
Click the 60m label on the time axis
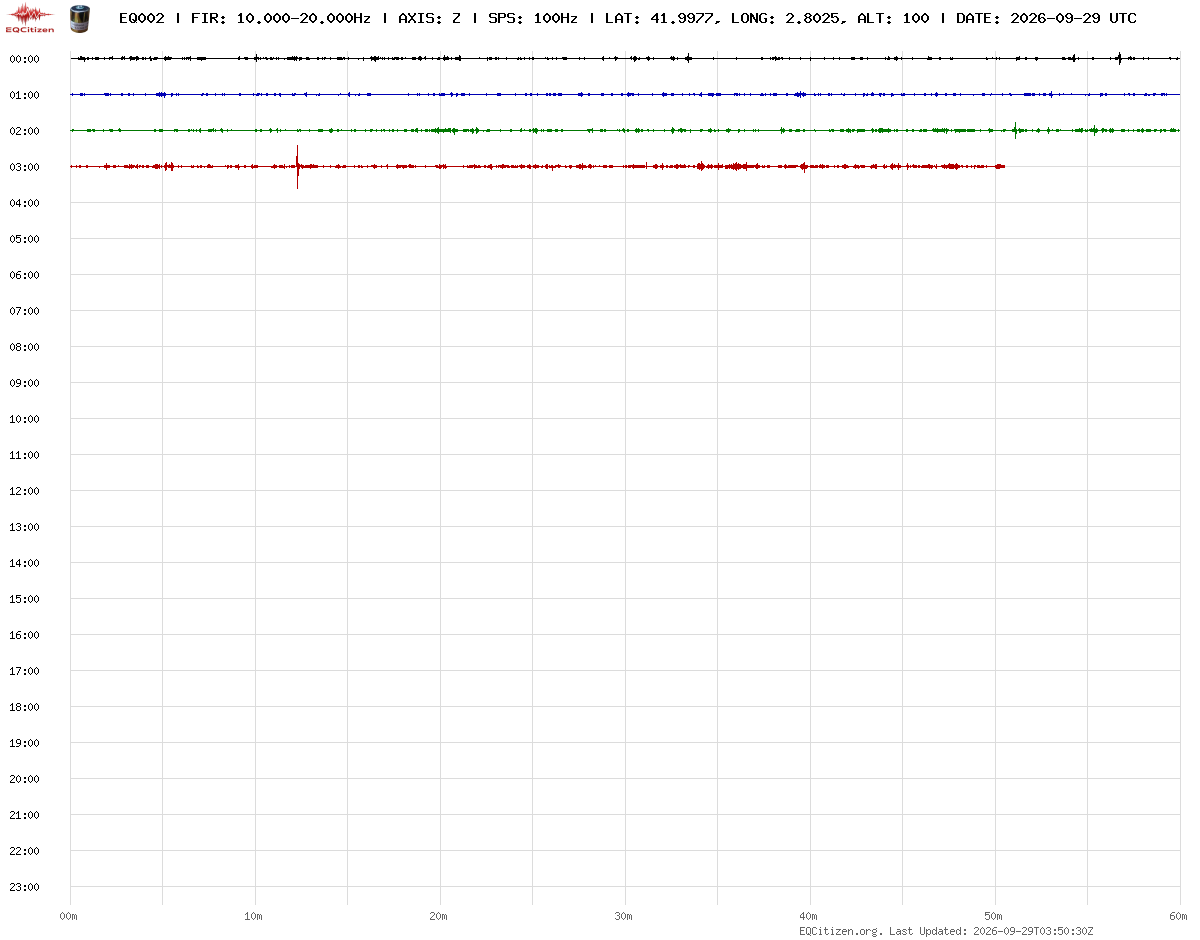tap(1179, 916)
